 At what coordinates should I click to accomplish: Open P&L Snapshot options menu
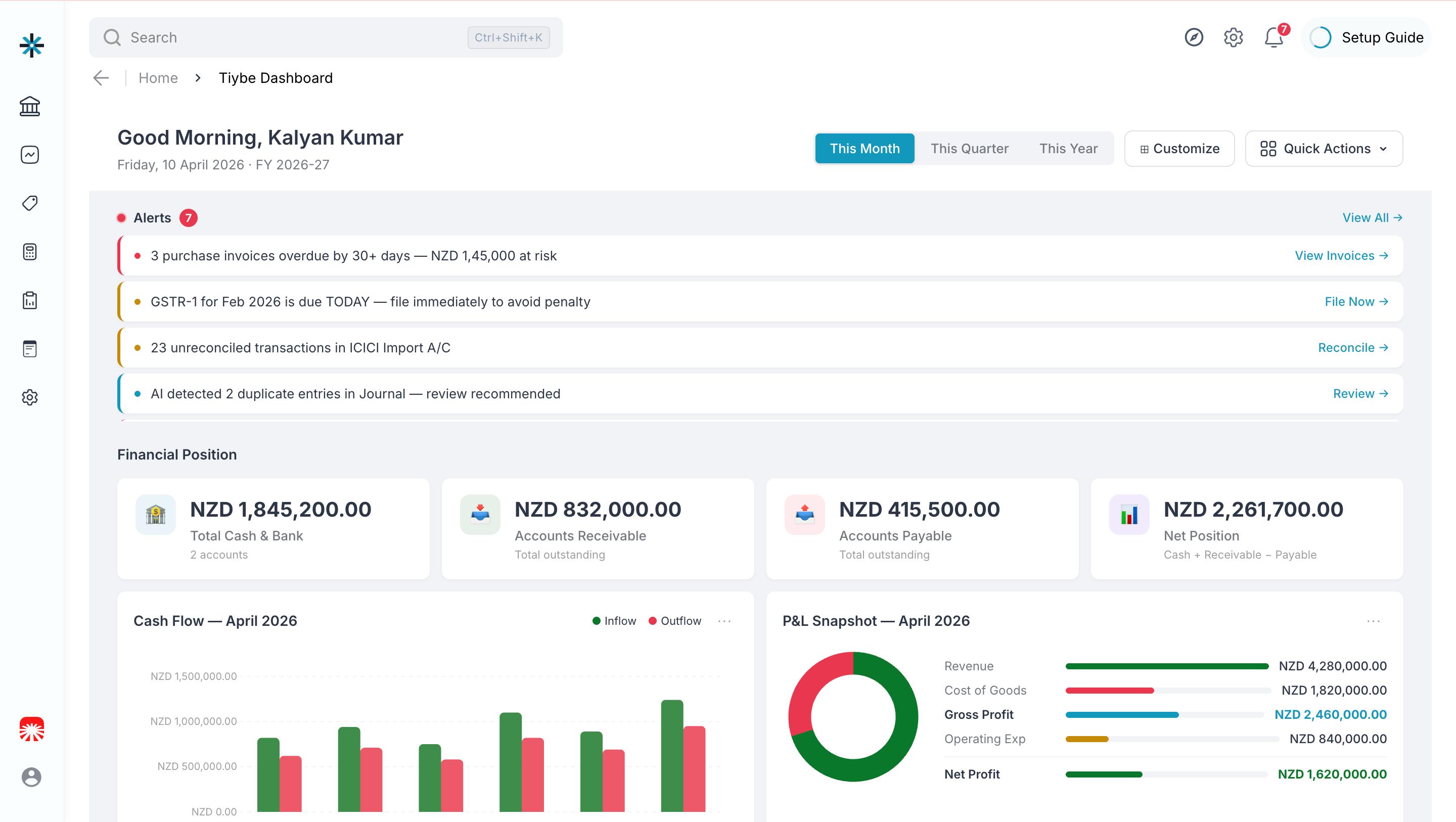point(1374,621)
